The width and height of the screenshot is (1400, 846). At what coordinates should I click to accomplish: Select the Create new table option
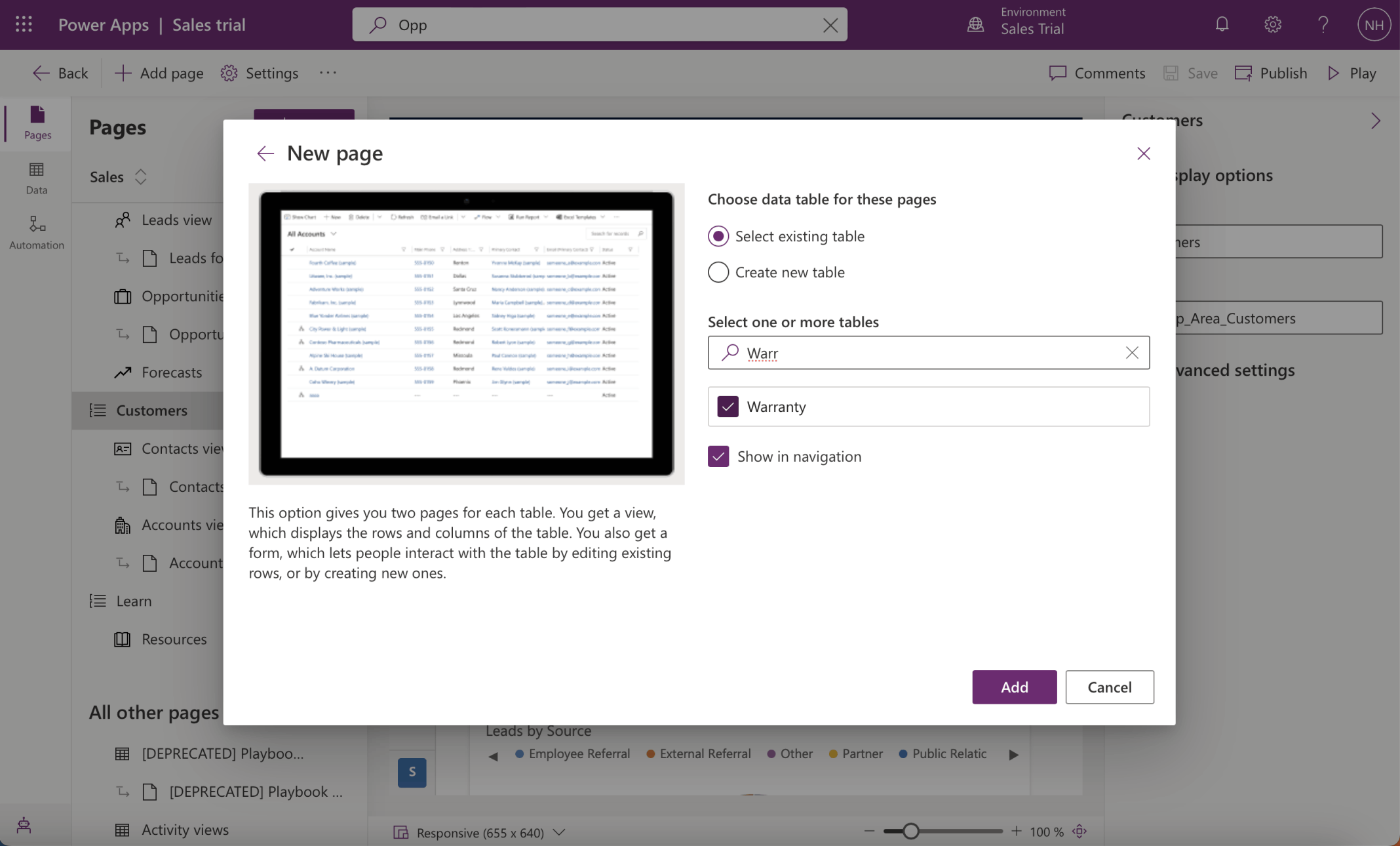(718, 272)
